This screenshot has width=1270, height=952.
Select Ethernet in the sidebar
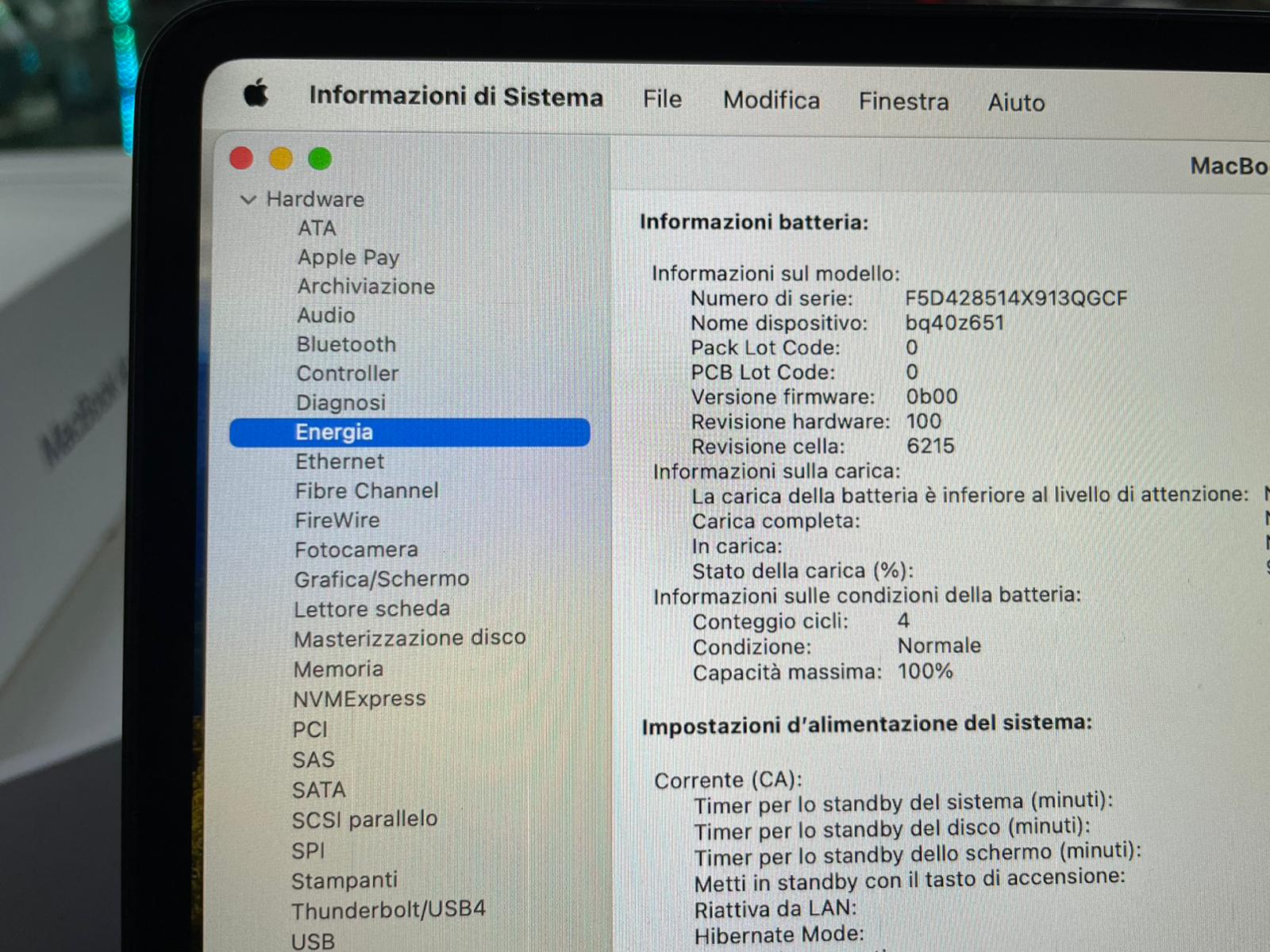coord(340,462)
